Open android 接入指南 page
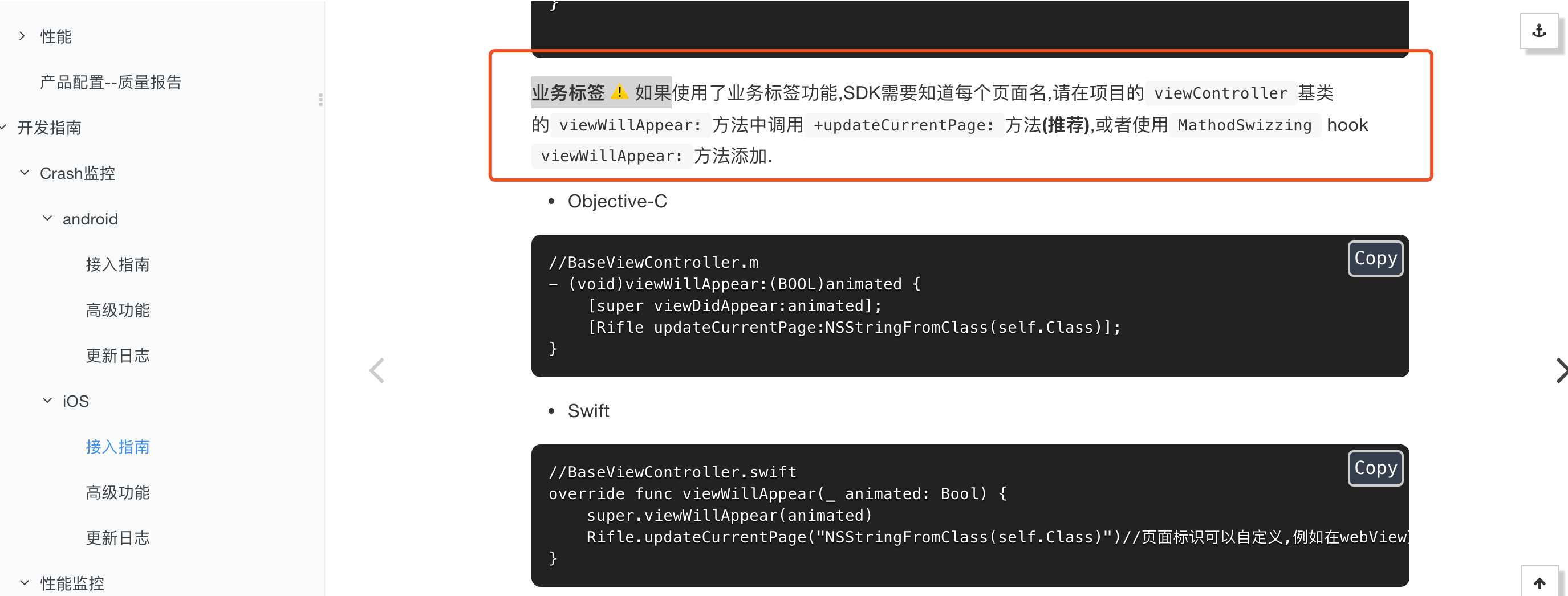 tap(117, 264)
